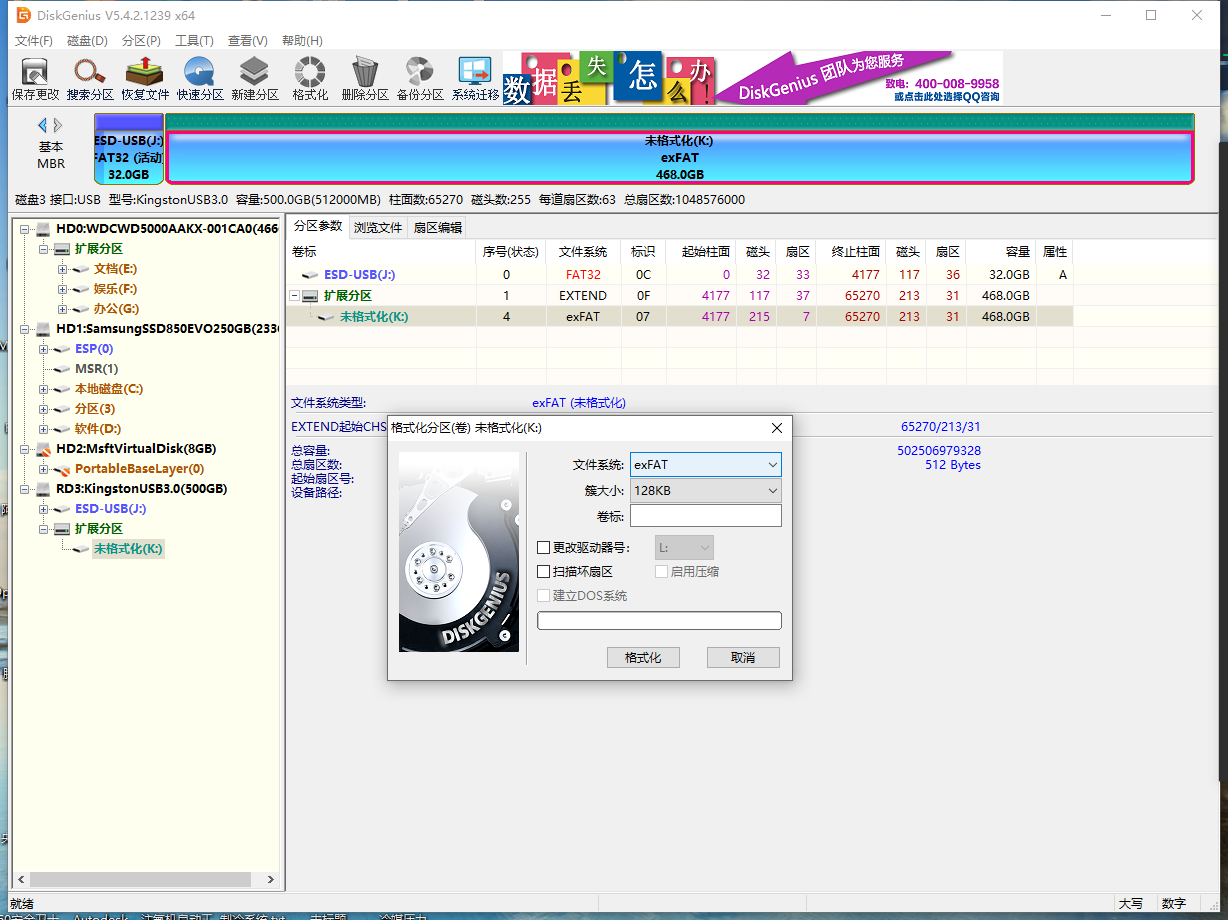Click the RD3 KingstonUSB3.0 disk icon
Viewport: 1228px width, 920px height.
[43, 489]
